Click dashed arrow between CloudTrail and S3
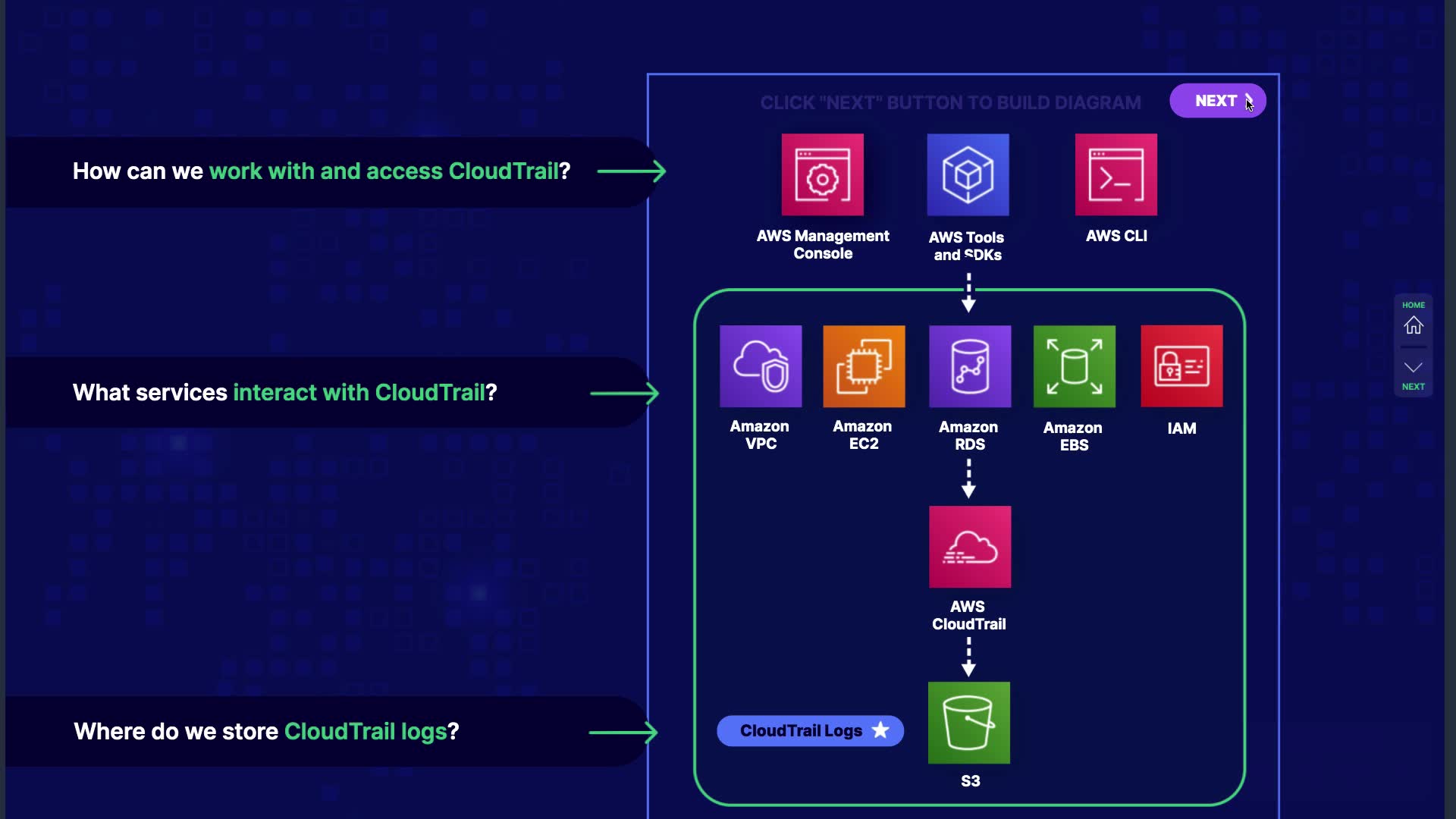Image resolution: width=1456 pixels, height=819 pixels. [x=968, y=657]
